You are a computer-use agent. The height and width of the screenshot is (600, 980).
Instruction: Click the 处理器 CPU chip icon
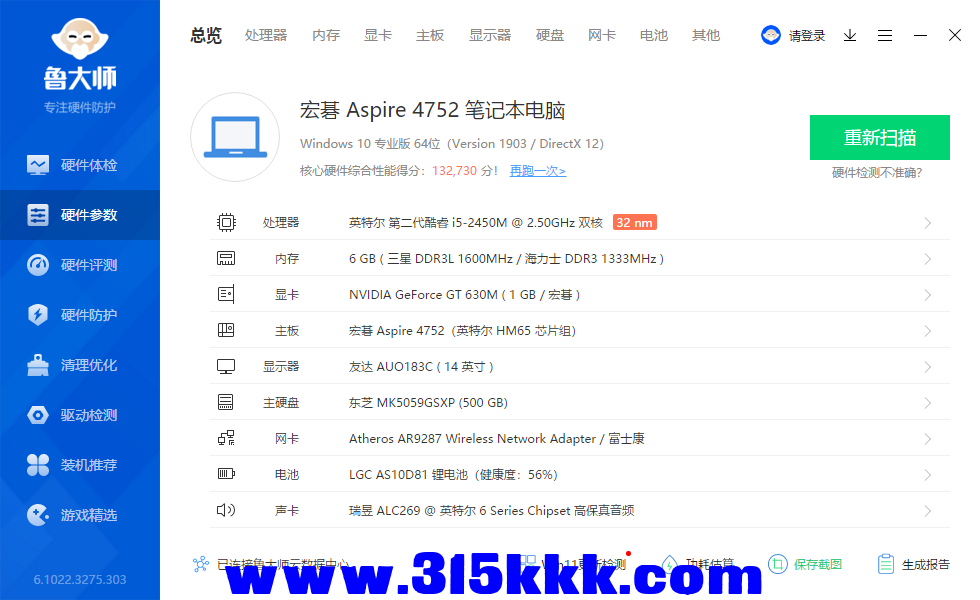[x=226, y=222]
